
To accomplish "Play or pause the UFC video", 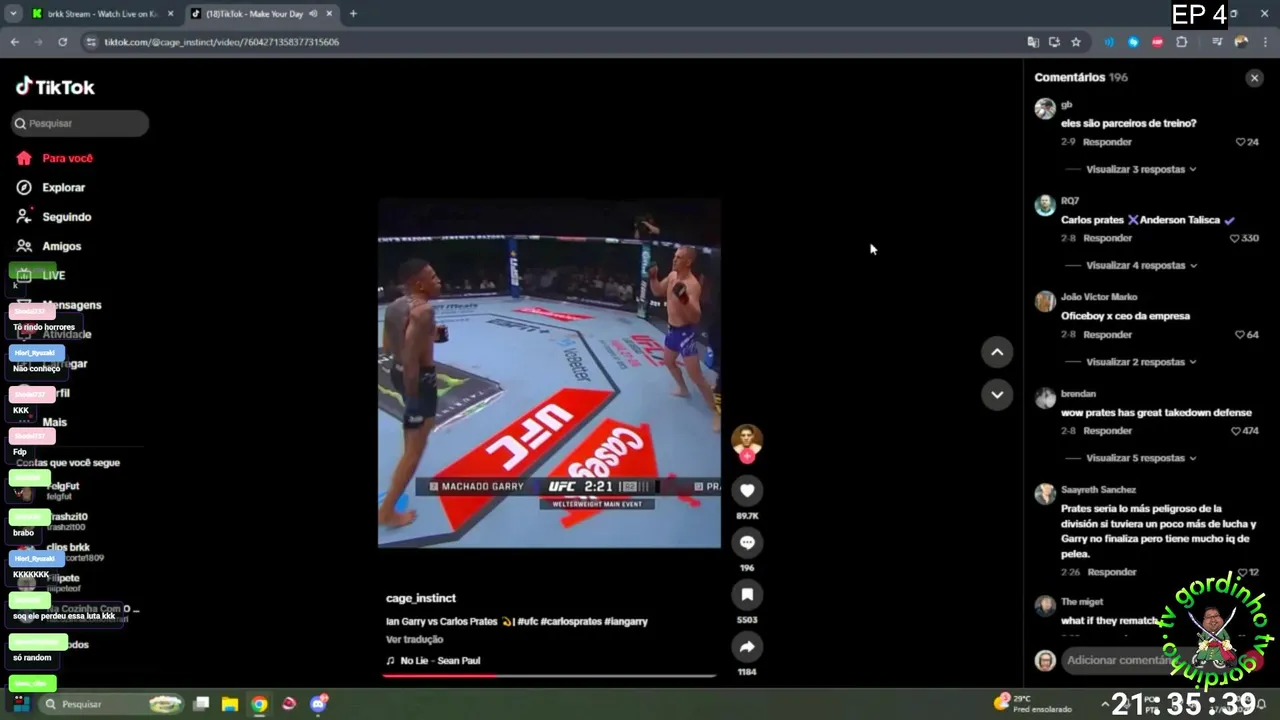I will [x=549, y=373].
